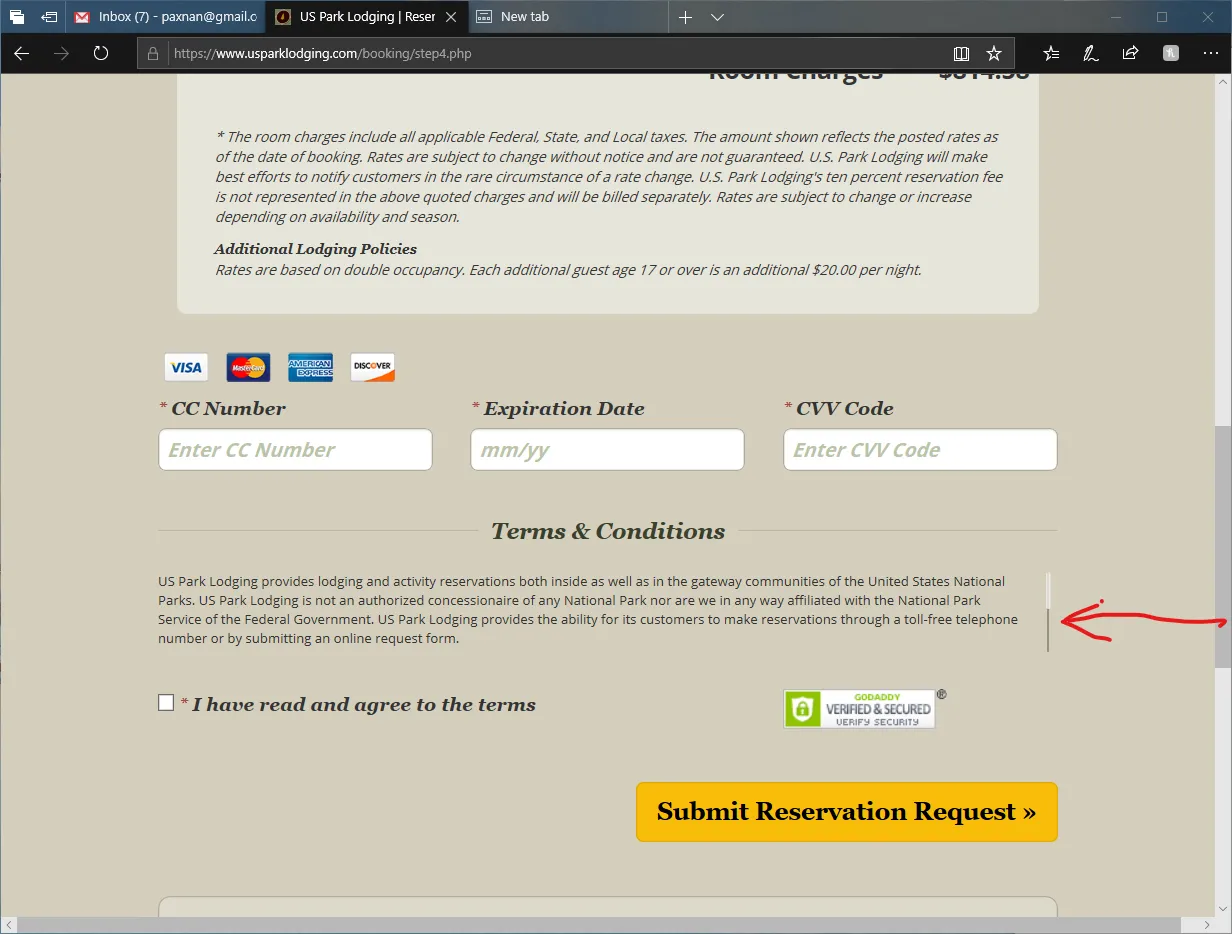Open the Add notes pen icon

pos(1091,53)
